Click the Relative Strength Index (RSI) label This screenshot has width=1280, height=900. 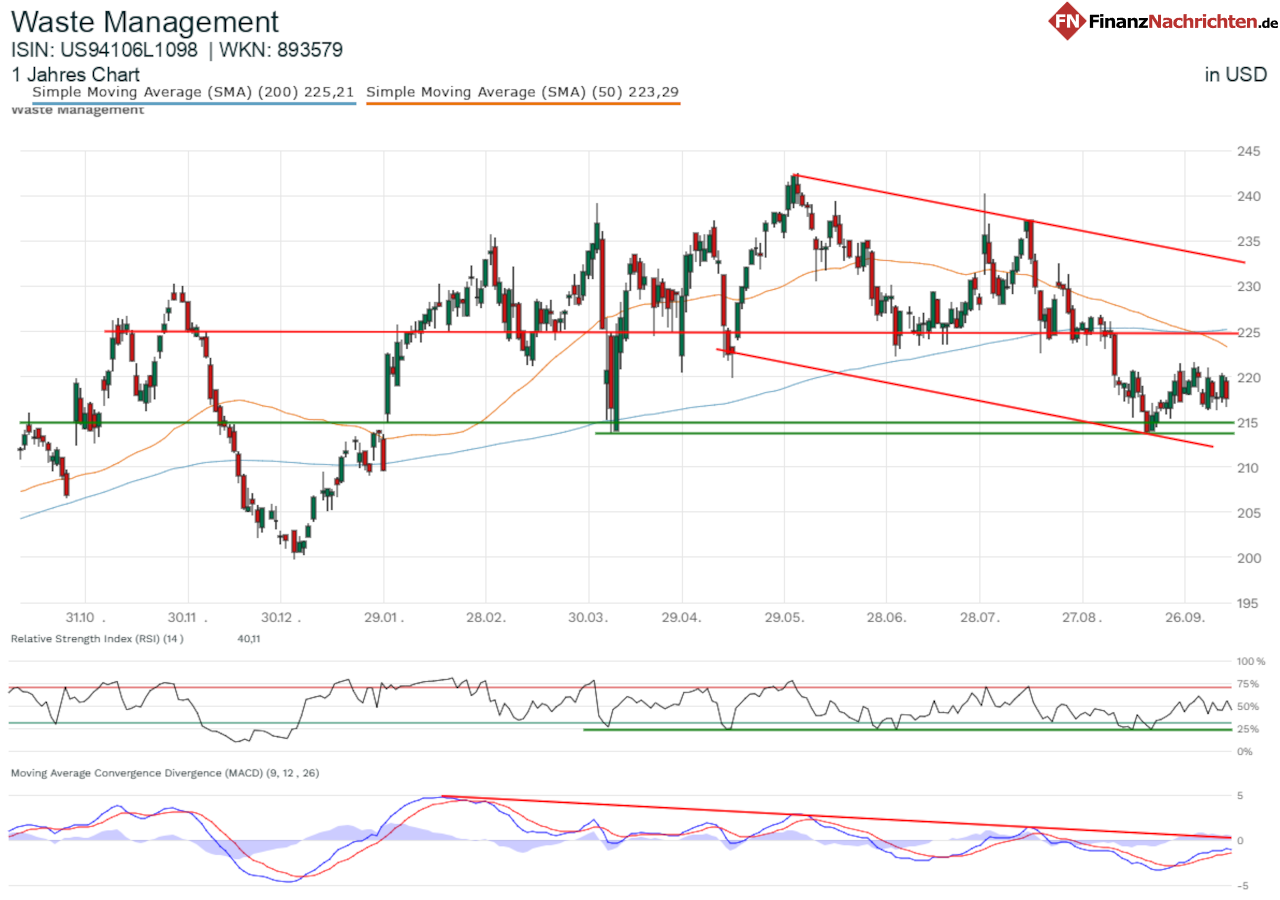(x=97, y=638)
